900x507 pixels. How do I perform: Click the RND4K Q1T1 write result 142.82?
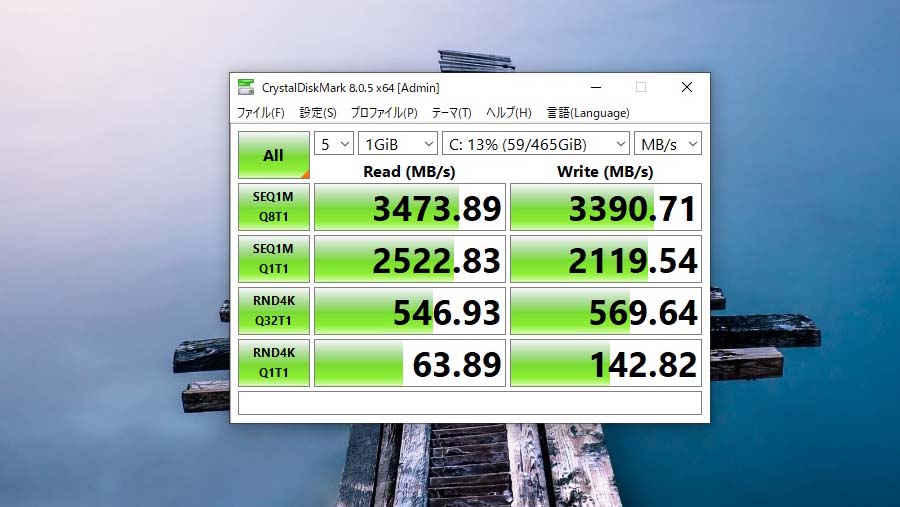[x=606, y=364]
